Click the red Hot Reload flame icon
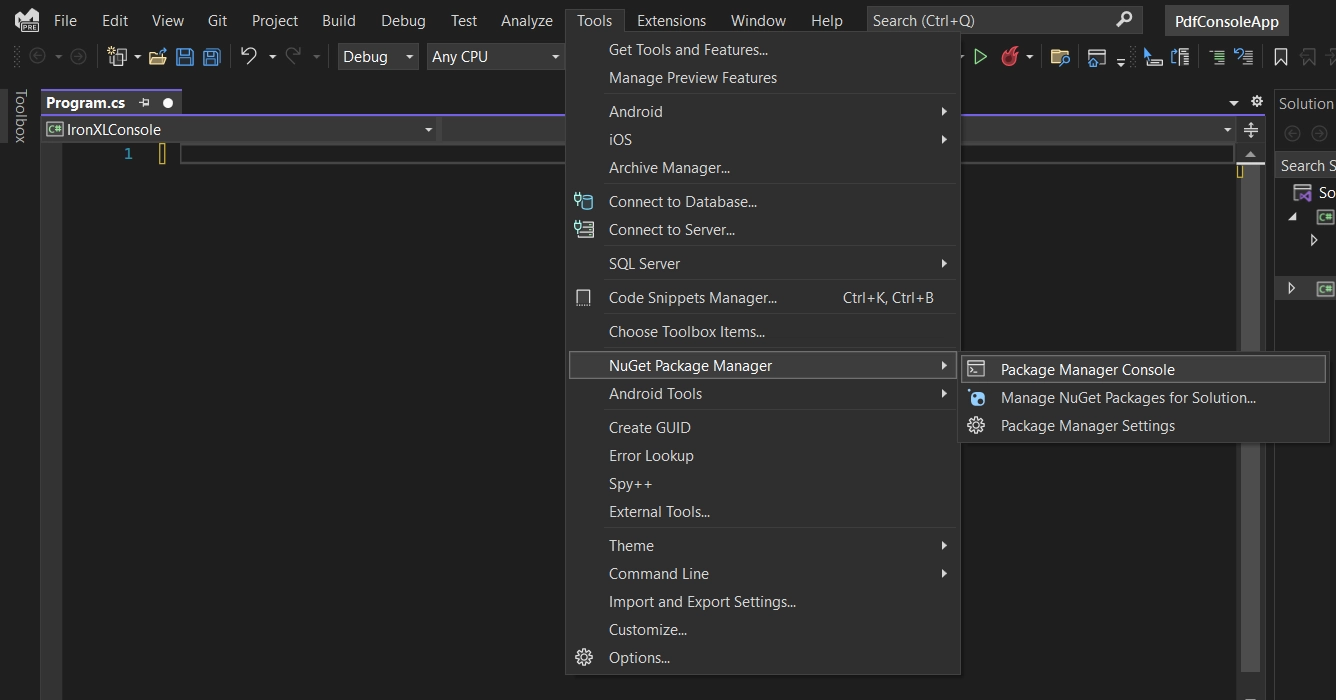Viewport: 1336px width, 700px height. 1009,57
